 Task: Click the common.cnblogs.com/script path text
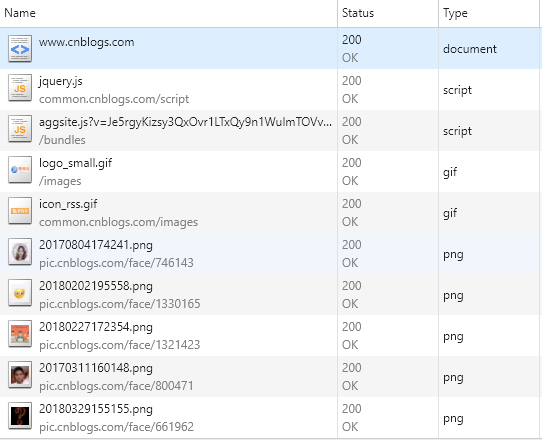(x=114, y=99)
